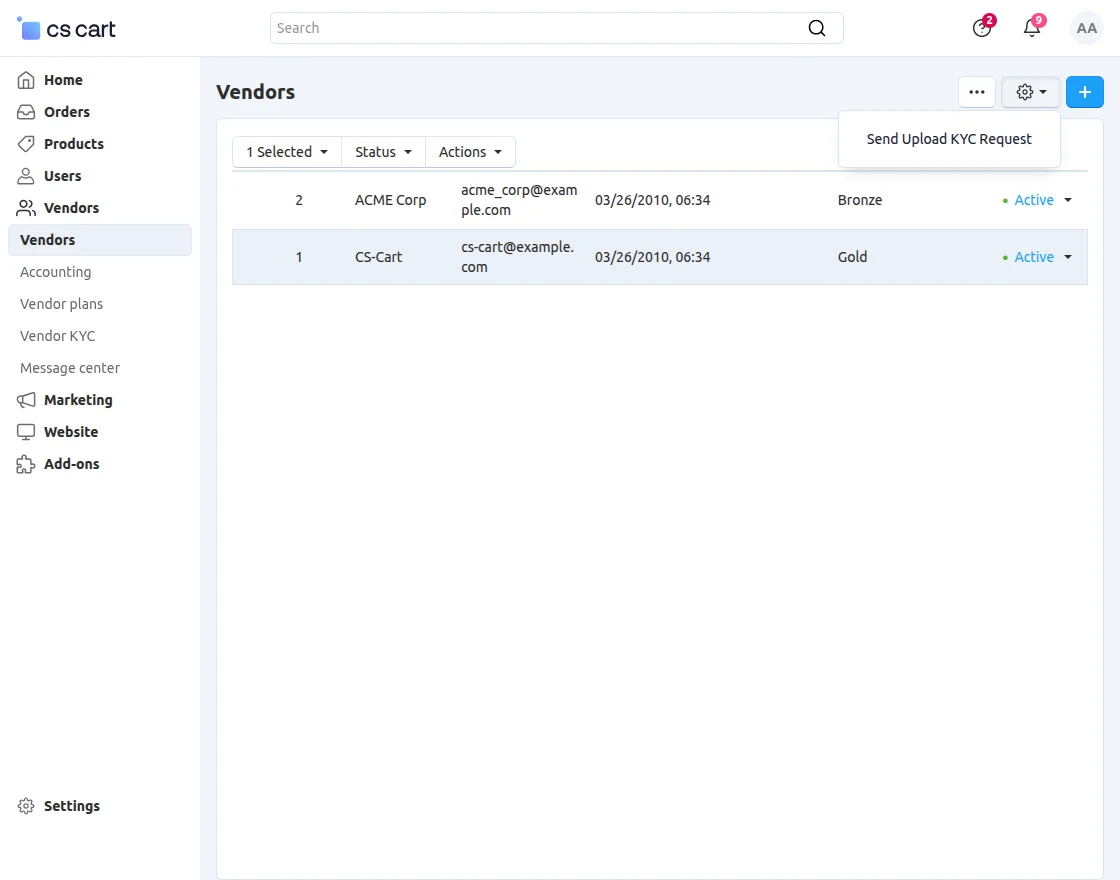The image size is (1120, 880).
Task: Click the Vendors people icon in sidebar
Action: point(26,208)
